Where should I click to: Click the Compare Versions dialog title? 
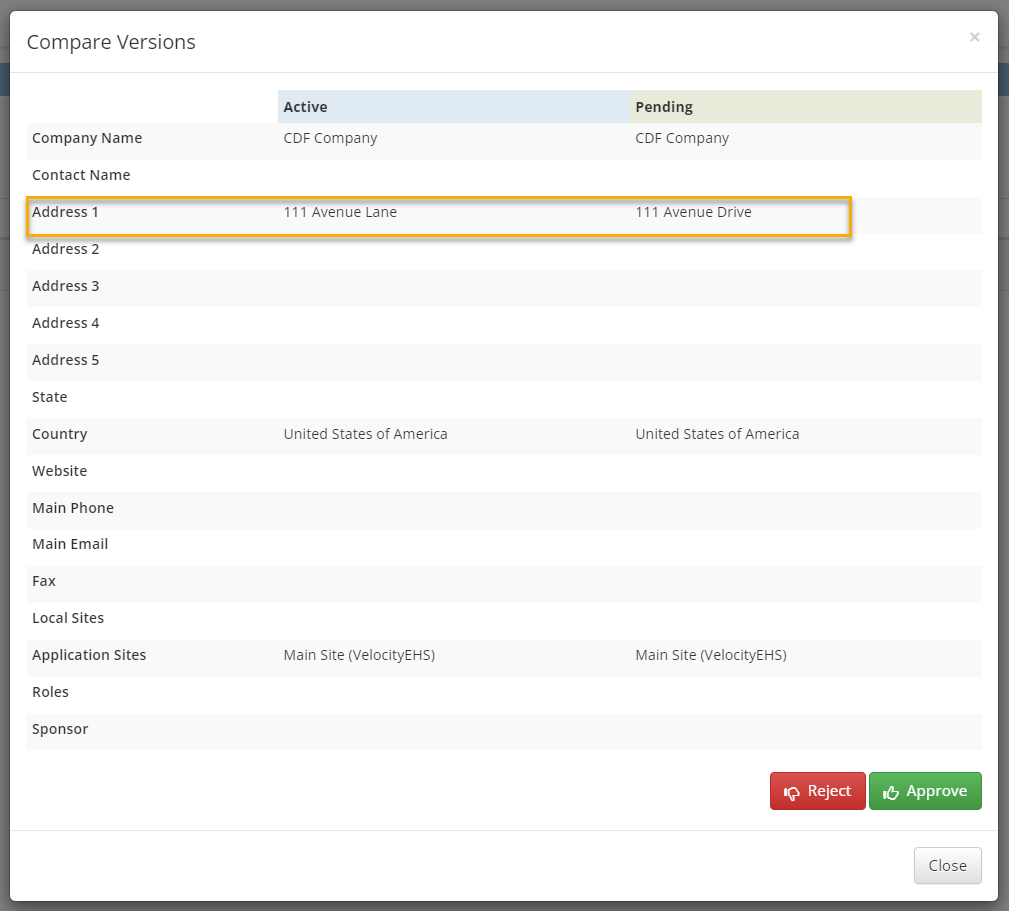click(x=111, y=42)
